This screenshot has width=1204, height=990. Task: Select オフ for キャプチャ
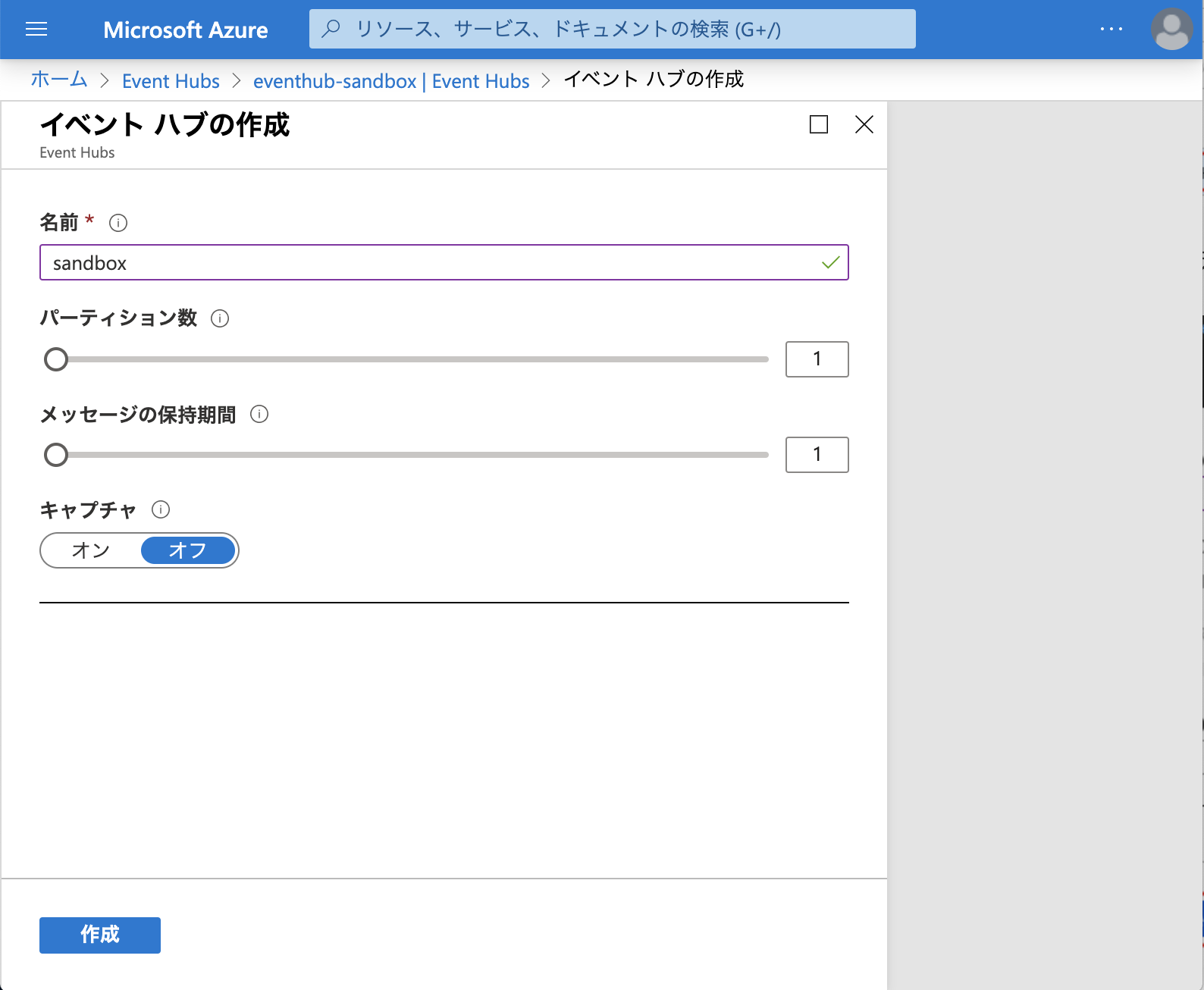pos(188,550)
